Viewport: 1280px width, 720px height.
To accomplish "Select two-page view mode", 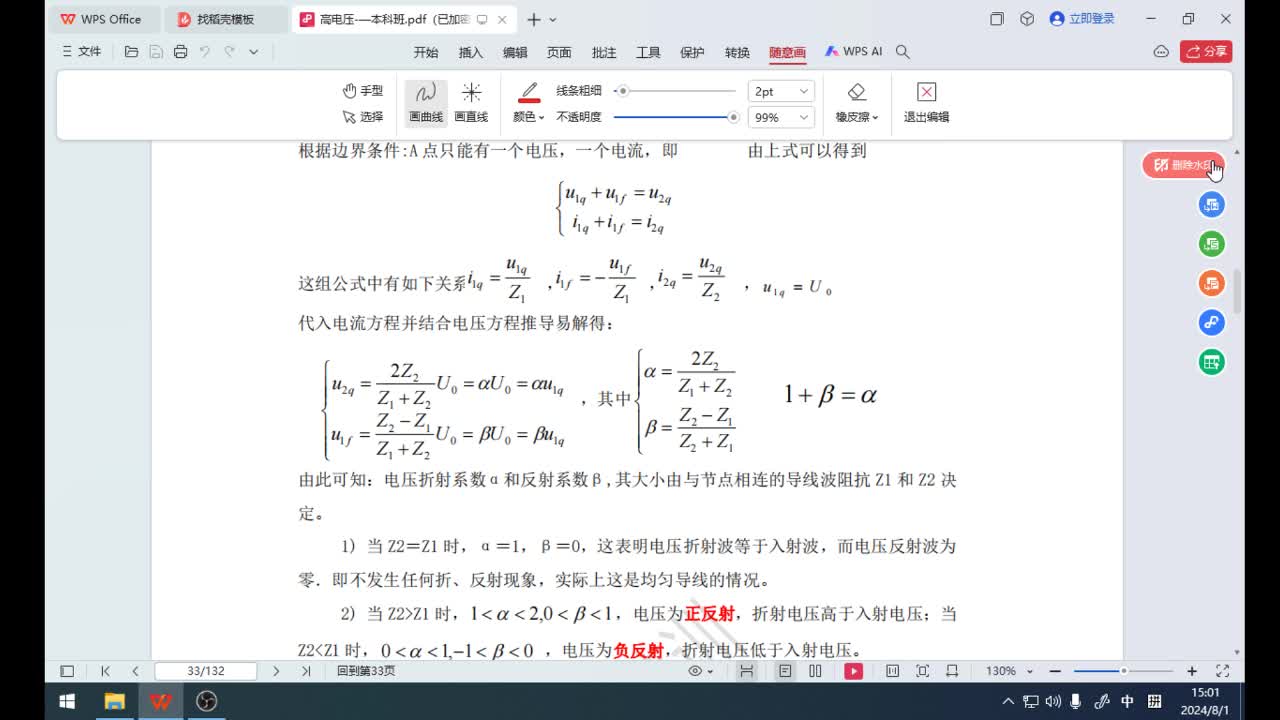I will point(815,671).
